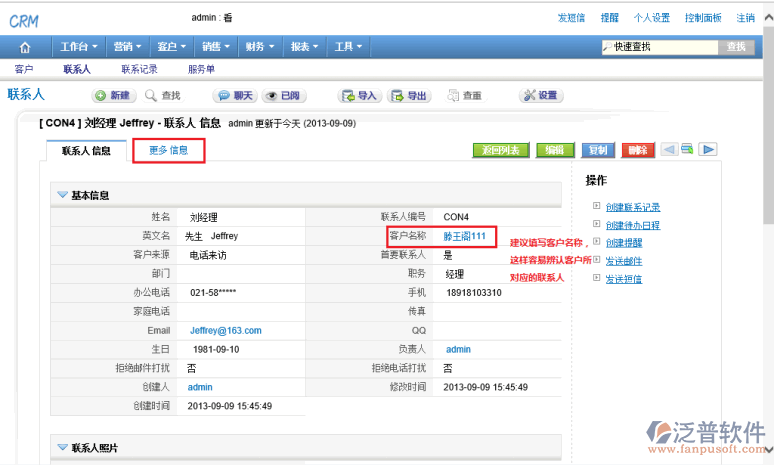
Task: Select the 联系记录 submenu item
Action: (139, 69)
